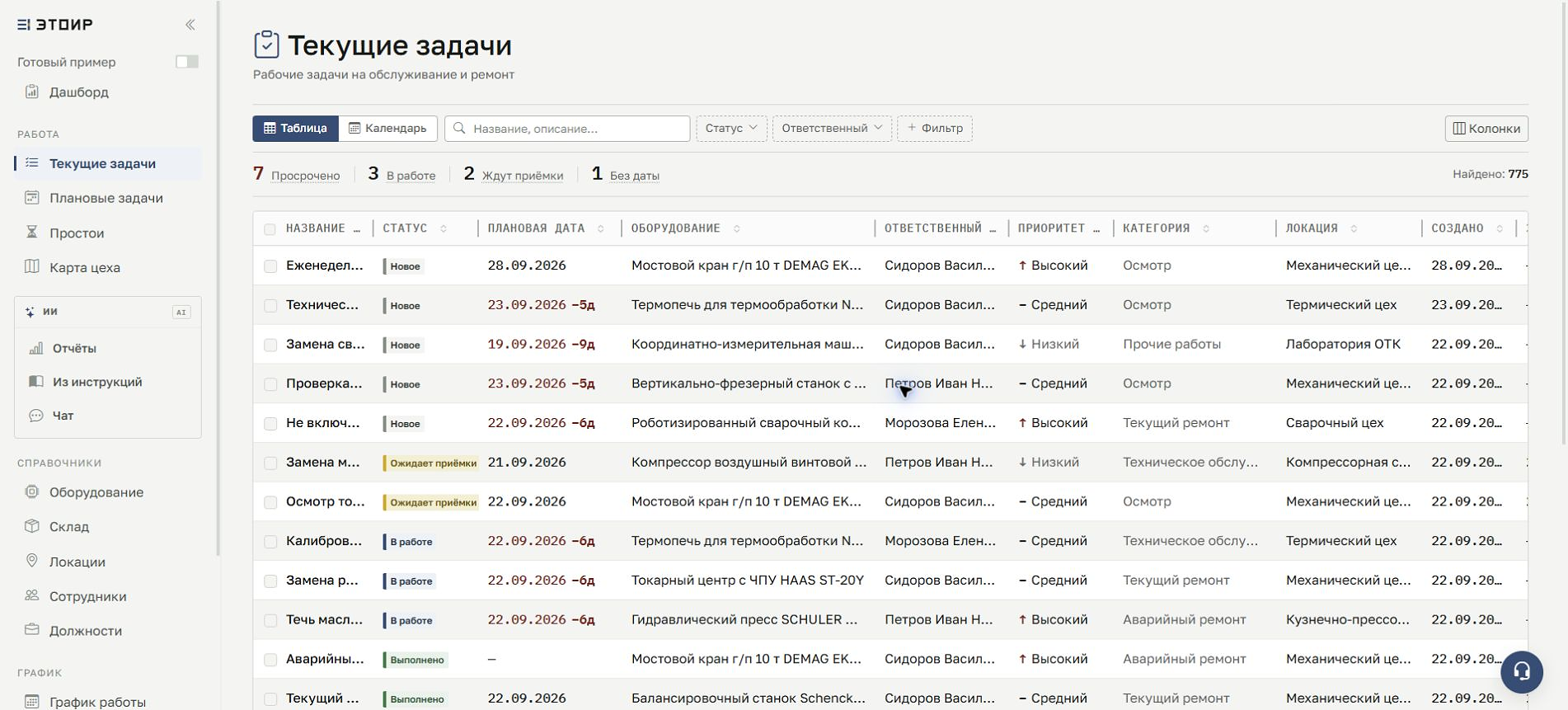Click the Отчёты chart icon

(x=35, y=348)
